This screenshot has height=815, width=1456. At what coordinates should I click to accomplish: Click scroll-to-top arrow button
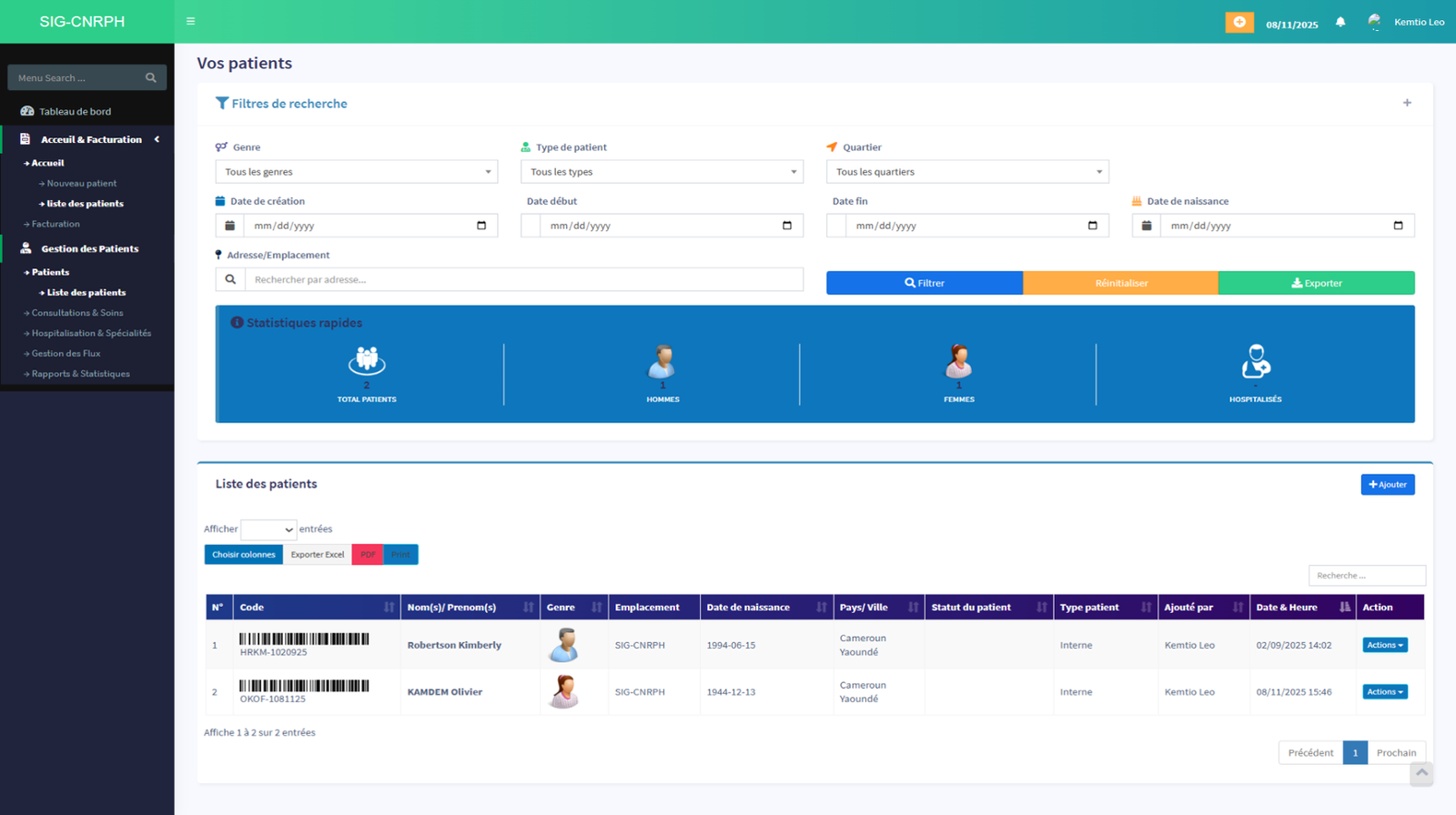1421,773
